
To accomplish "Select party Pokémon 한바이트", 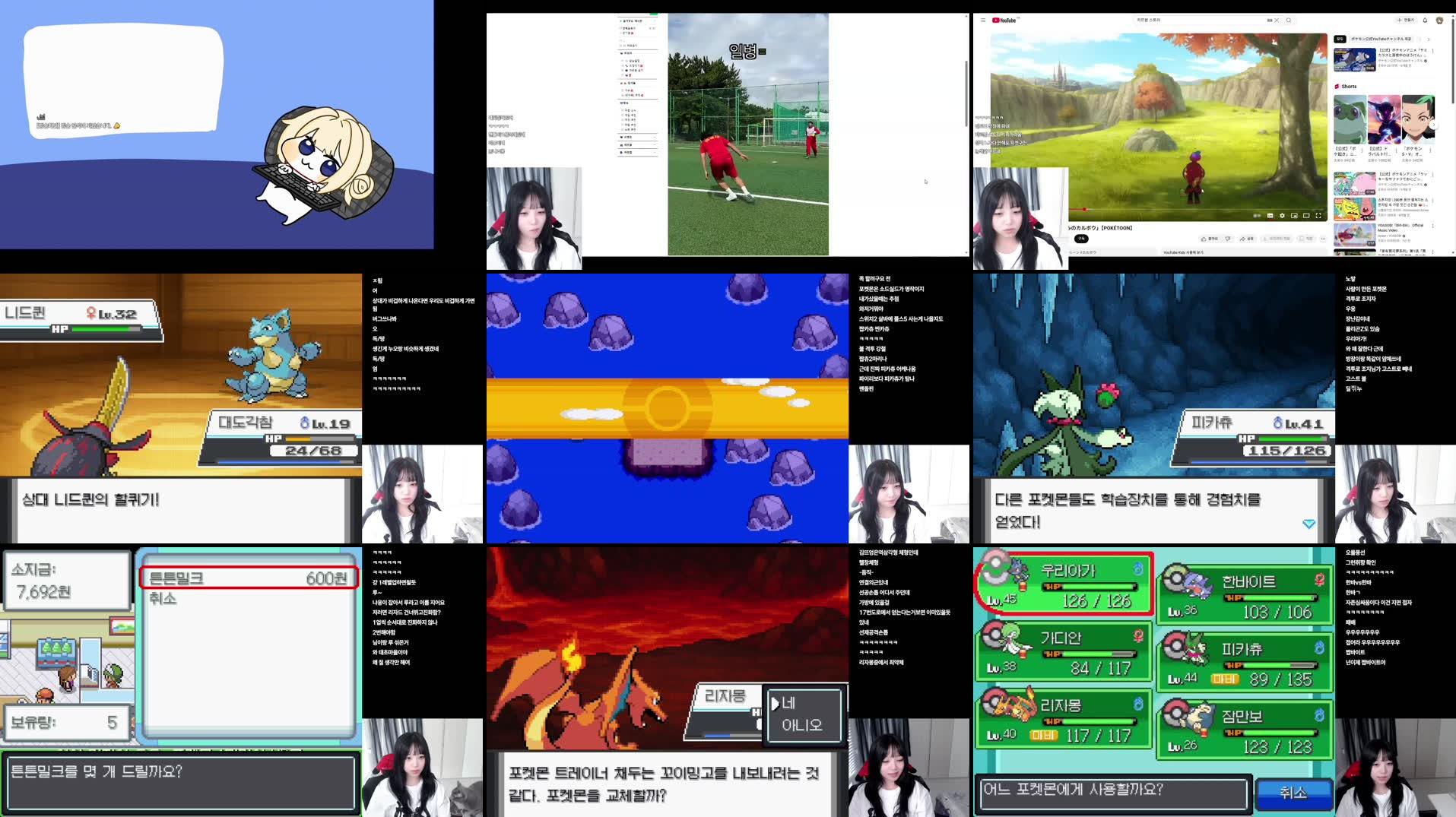I will (x=1245, y=595).
